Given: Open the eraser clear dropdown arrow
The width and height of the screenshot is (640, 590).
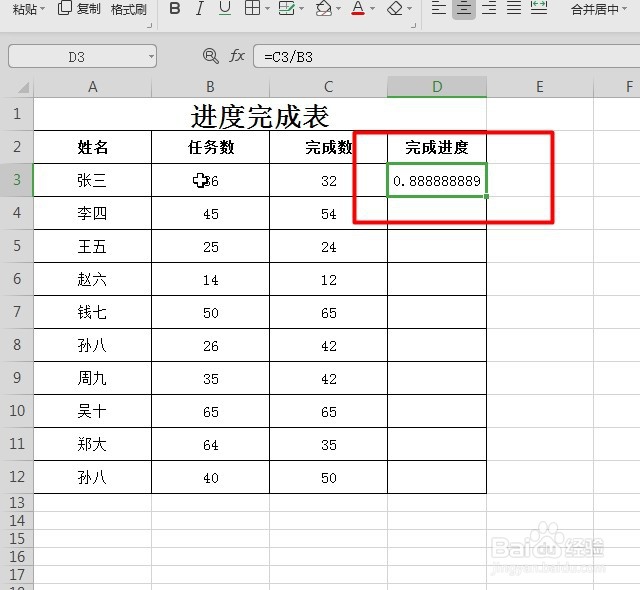Looking at the screenshot, I should pos(409,8).
